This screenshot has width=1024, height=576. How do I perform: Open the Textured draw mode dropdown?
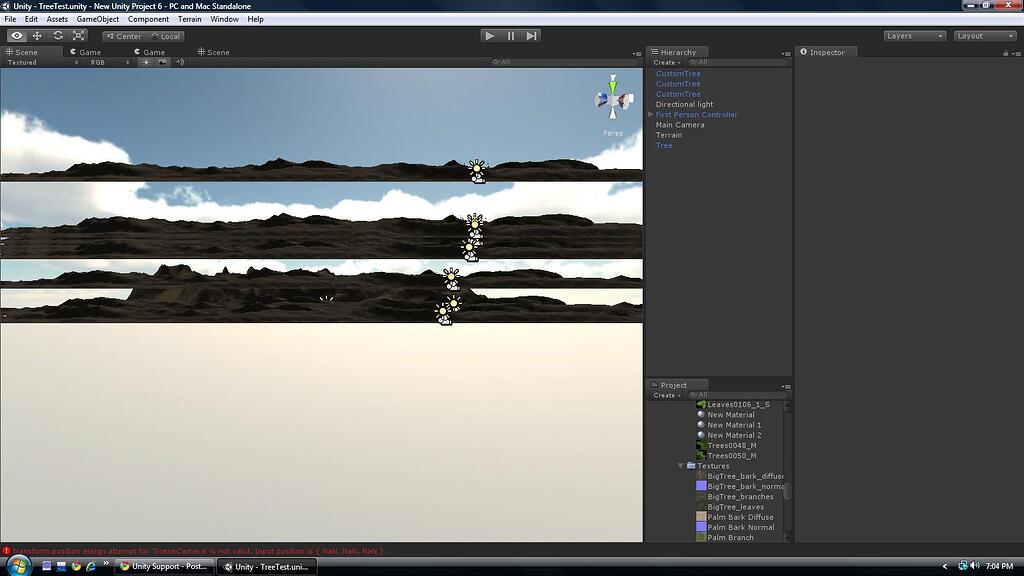click(20, 61)
